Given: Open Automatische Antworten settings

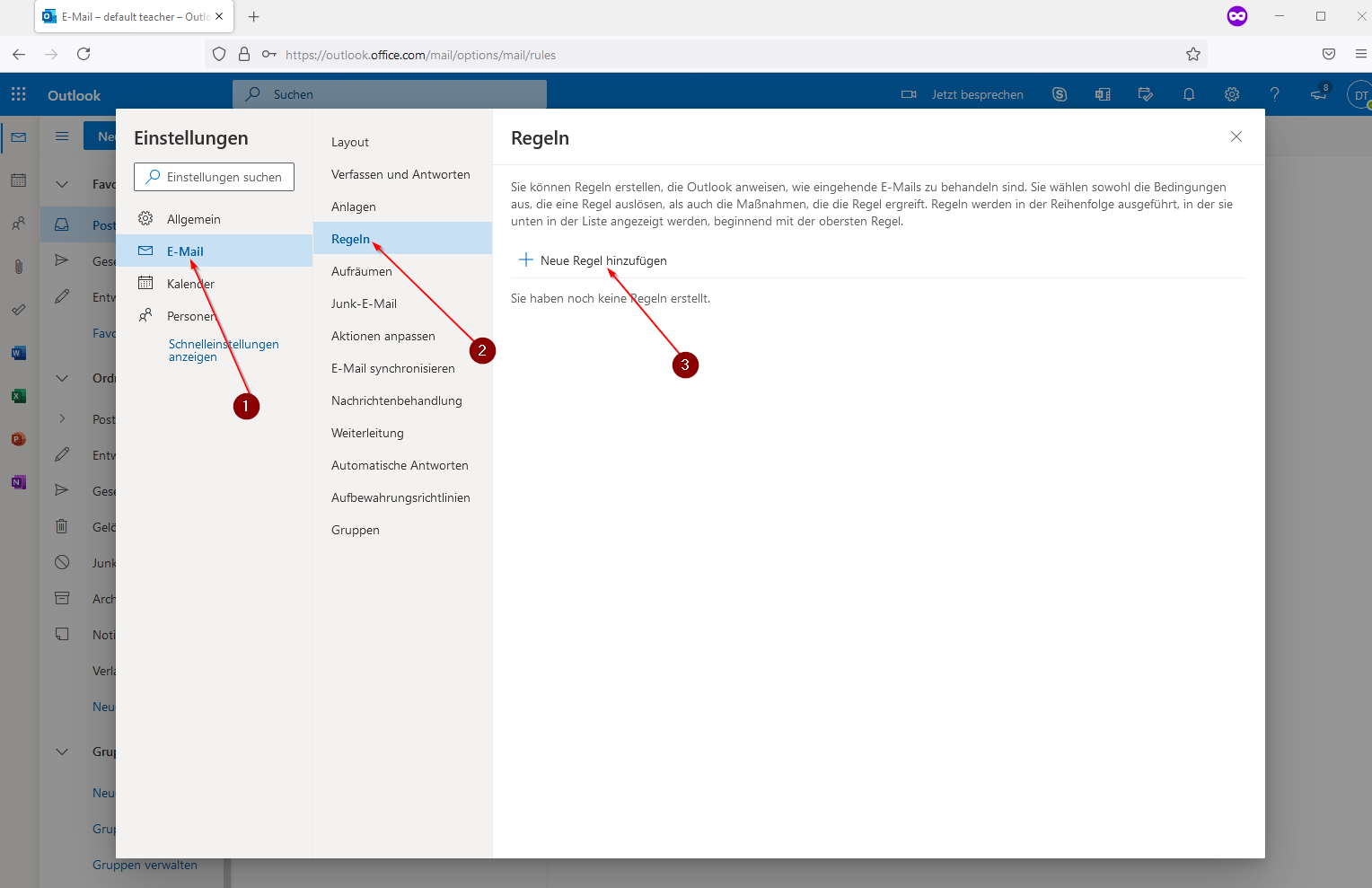Looking at the screenshot, I should [x=400, y=465].
